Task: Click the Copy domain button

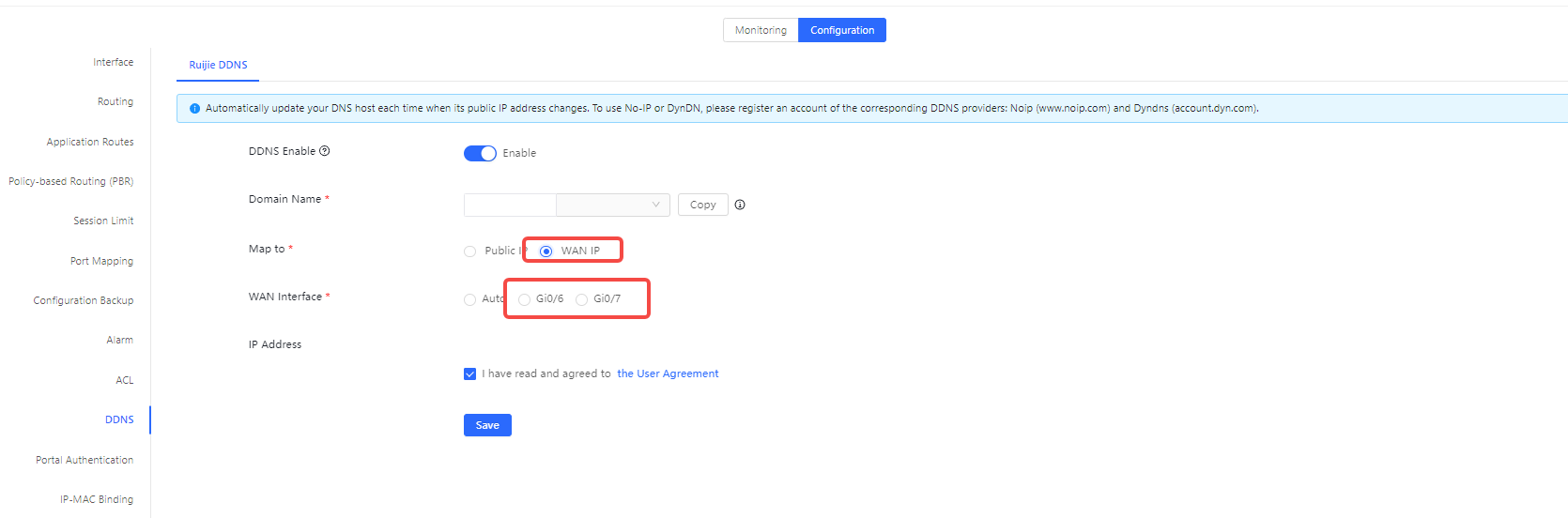Action: click(x=702, y=205)
